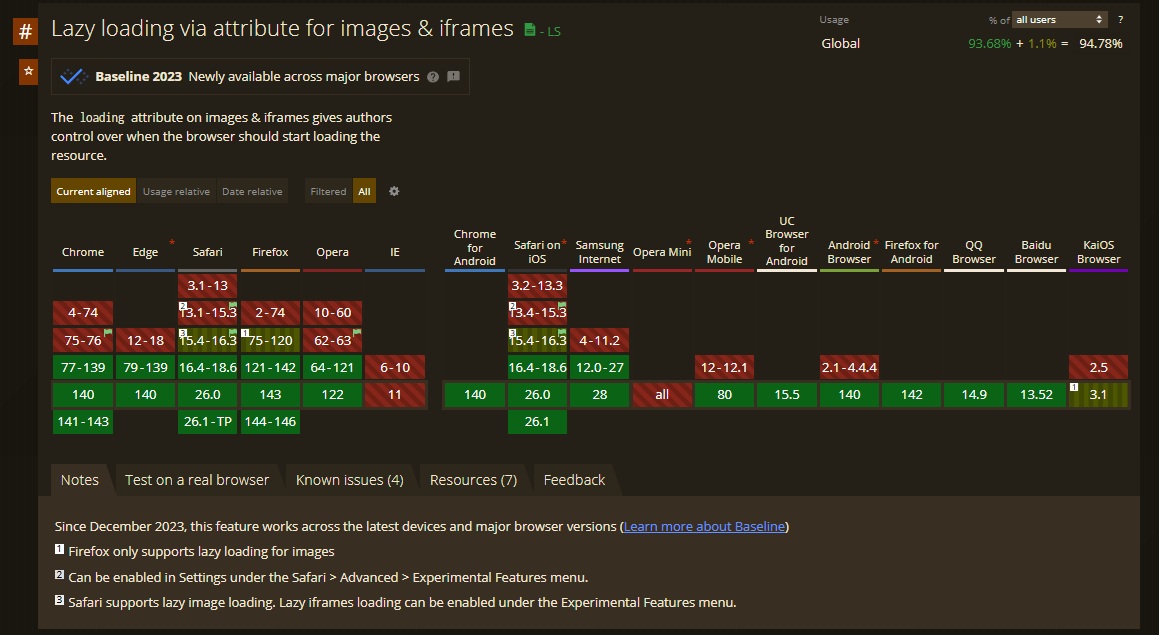Click the Baseline checkmark logo
This screenshot has width=1159, height=635.
[74, 76]
